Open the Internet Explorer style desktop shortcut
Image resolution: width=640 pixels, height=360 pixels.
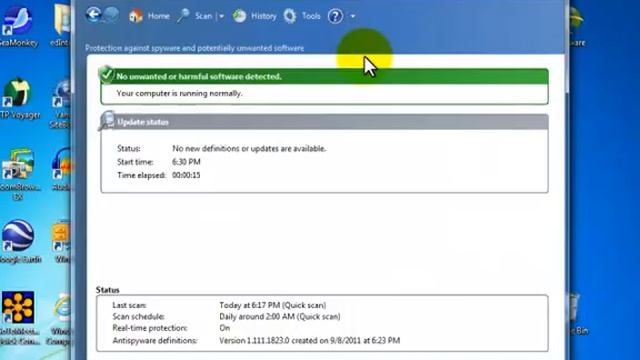click(x=60, y=318)
